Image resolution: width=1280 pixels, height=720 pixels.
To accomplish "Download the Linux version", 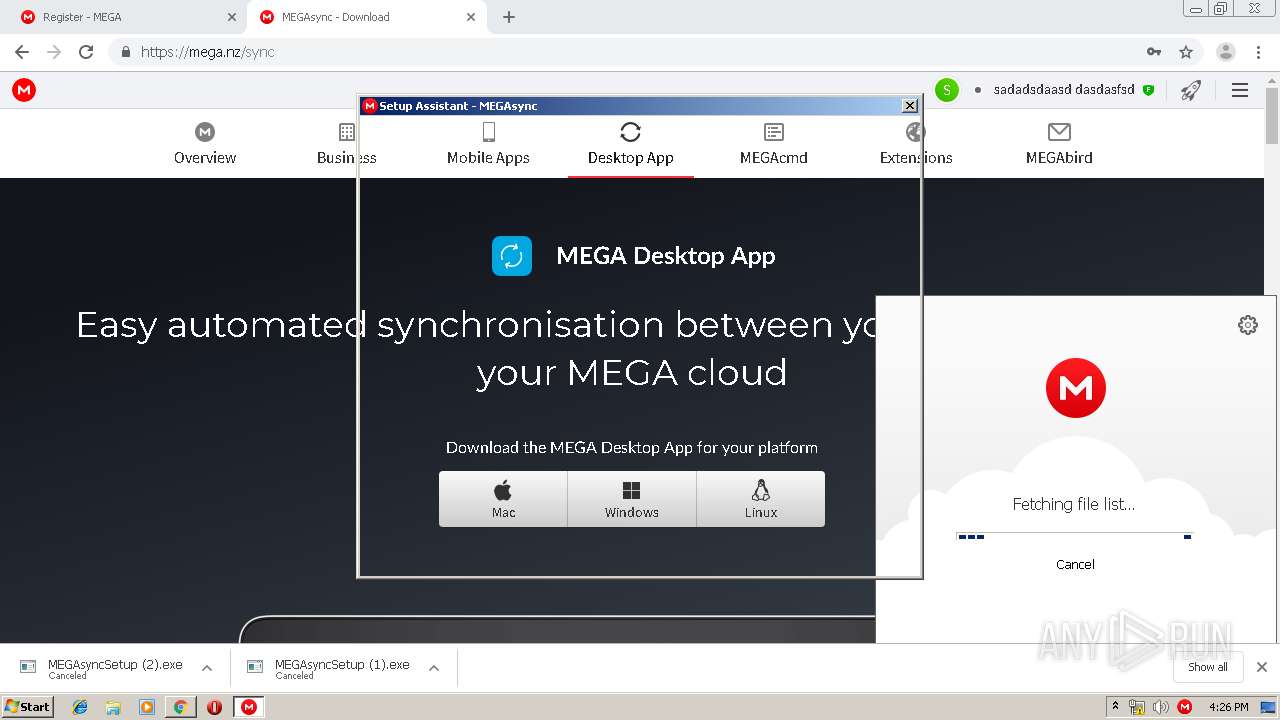I will [x=761, y=499].
